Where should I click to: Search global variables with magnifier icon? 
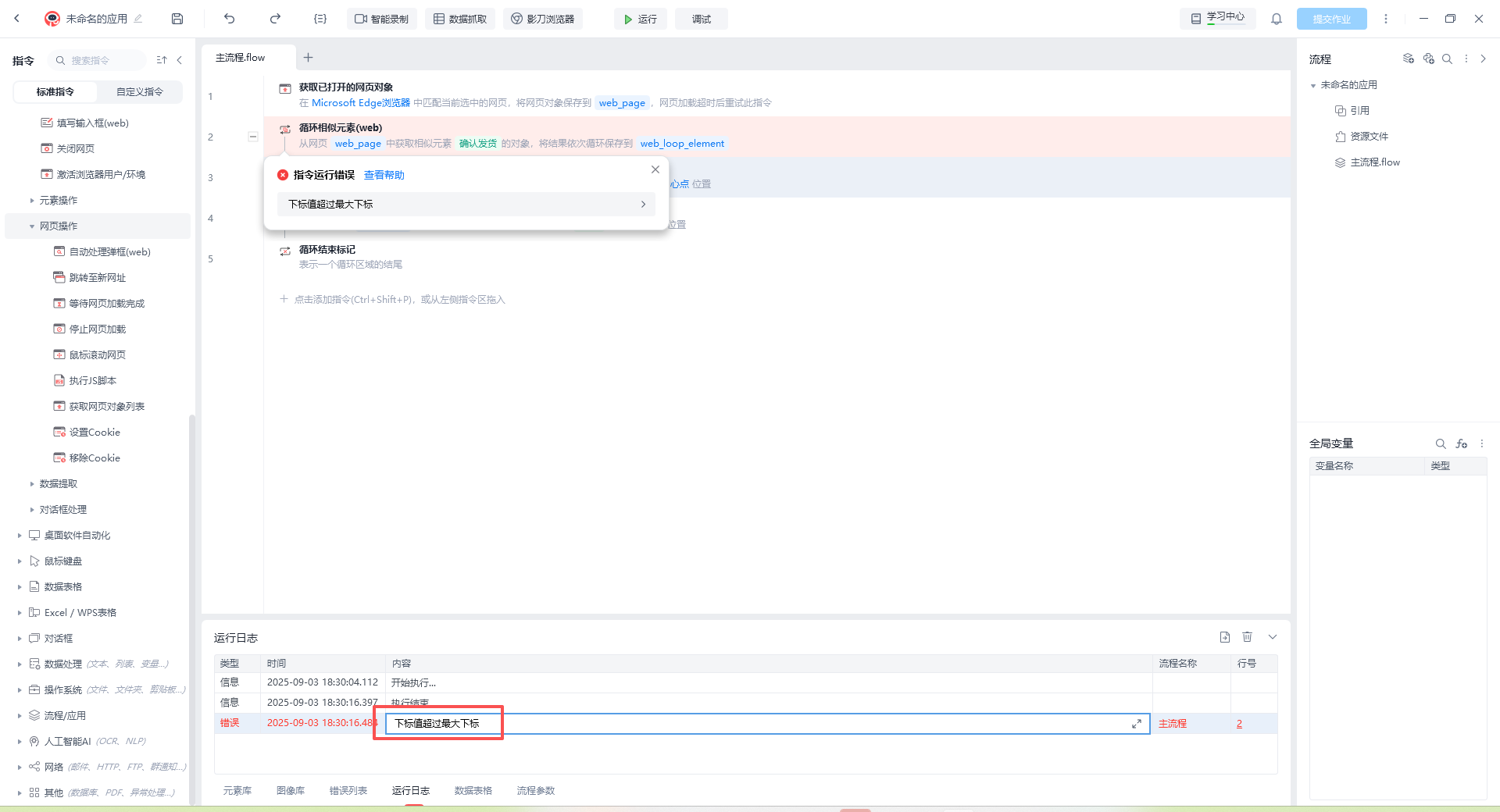(1441, 443)
